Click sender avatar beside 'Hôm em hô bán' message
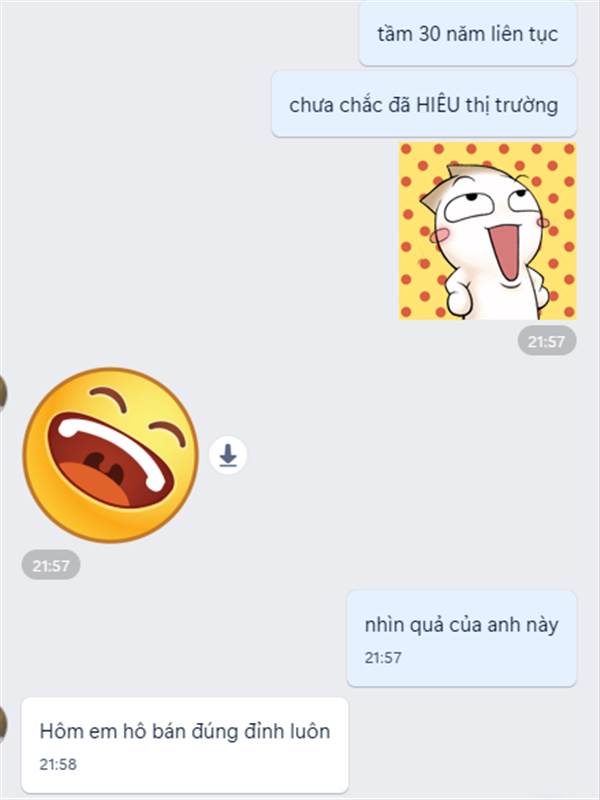Image resolution: width=600 pixels, height=800 pixels. point(3,725)
